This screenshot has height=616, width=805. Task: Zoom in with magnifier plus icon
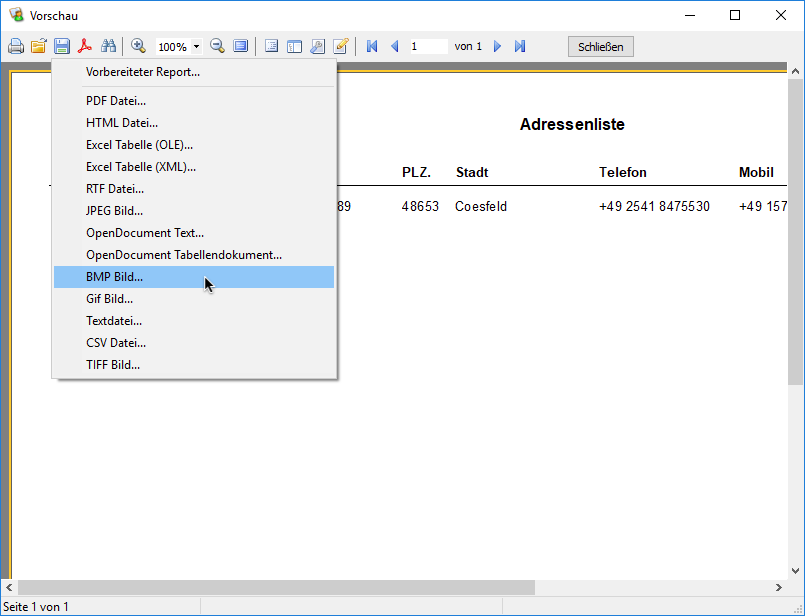click(139, 46)
